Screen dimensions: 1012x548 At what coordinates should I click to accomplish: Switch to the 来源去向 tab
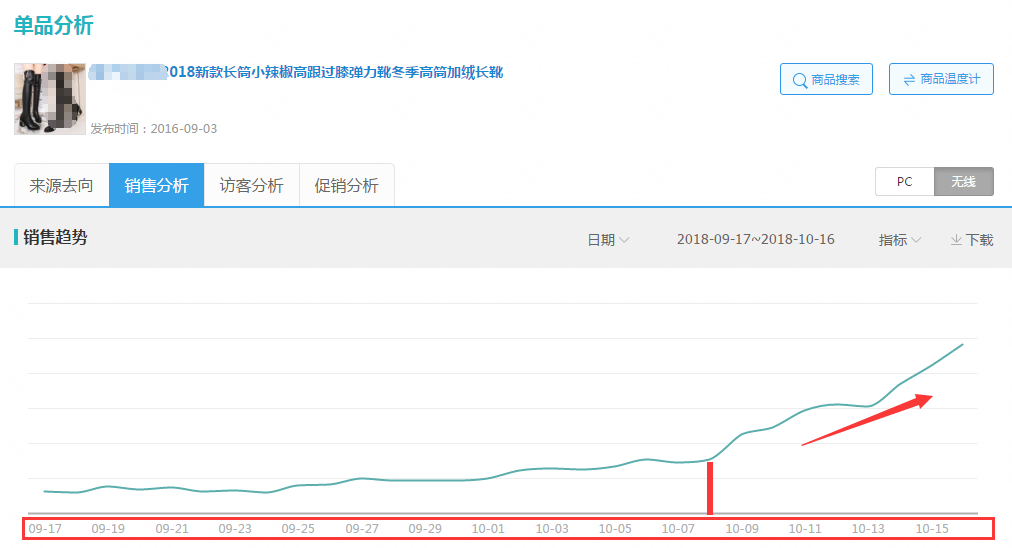(61, 185)
